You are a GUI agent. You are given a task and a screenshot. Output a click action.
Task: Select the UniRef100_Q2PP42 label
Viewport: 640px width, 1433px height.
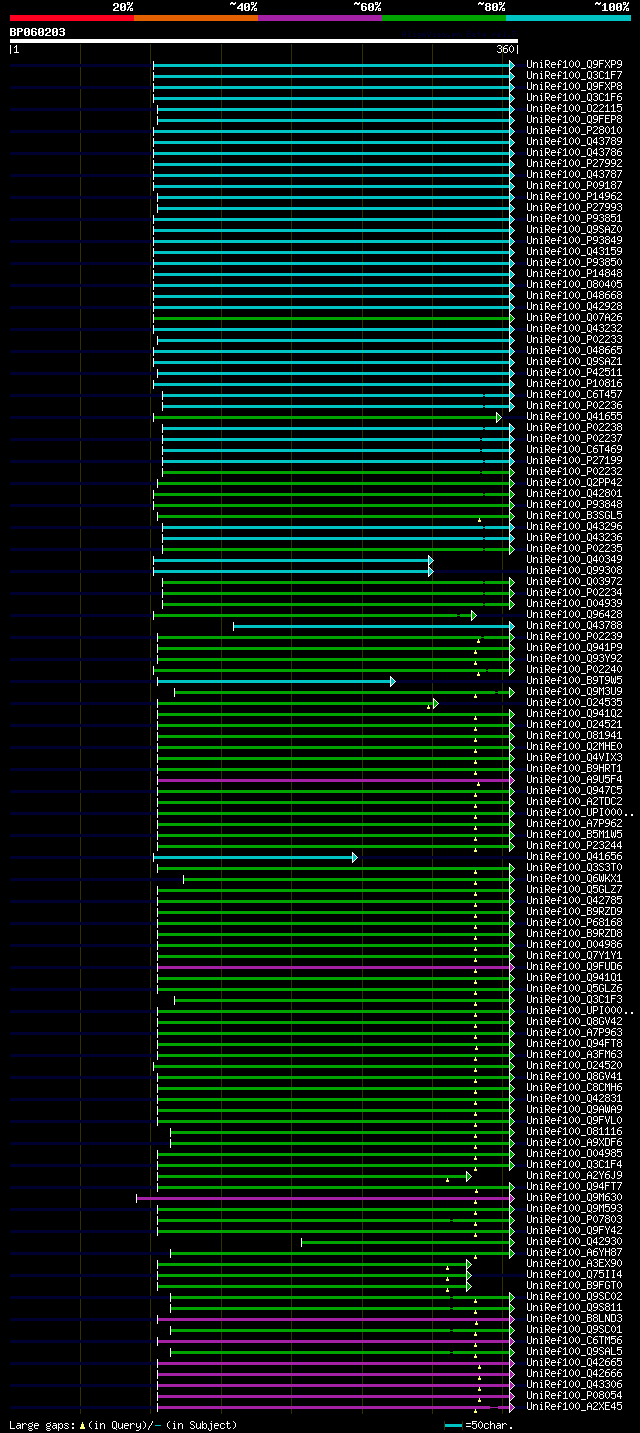click(x=575, y=482)
